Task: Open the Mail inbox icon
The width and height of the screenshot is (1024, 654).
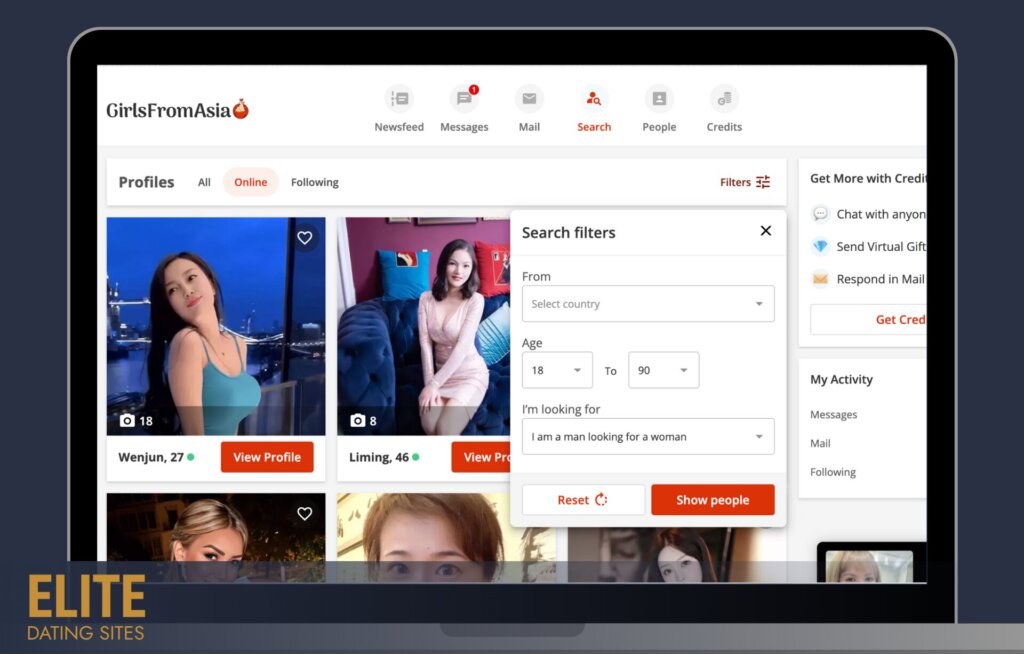Action: click(529, 100)
